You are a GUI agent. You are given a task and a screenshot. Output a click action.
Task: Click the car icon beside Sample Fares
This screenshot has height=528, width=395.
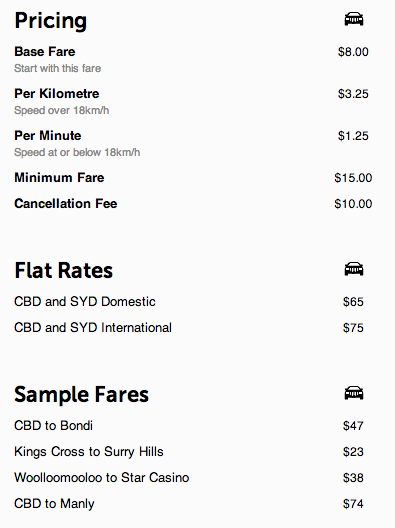354,393
